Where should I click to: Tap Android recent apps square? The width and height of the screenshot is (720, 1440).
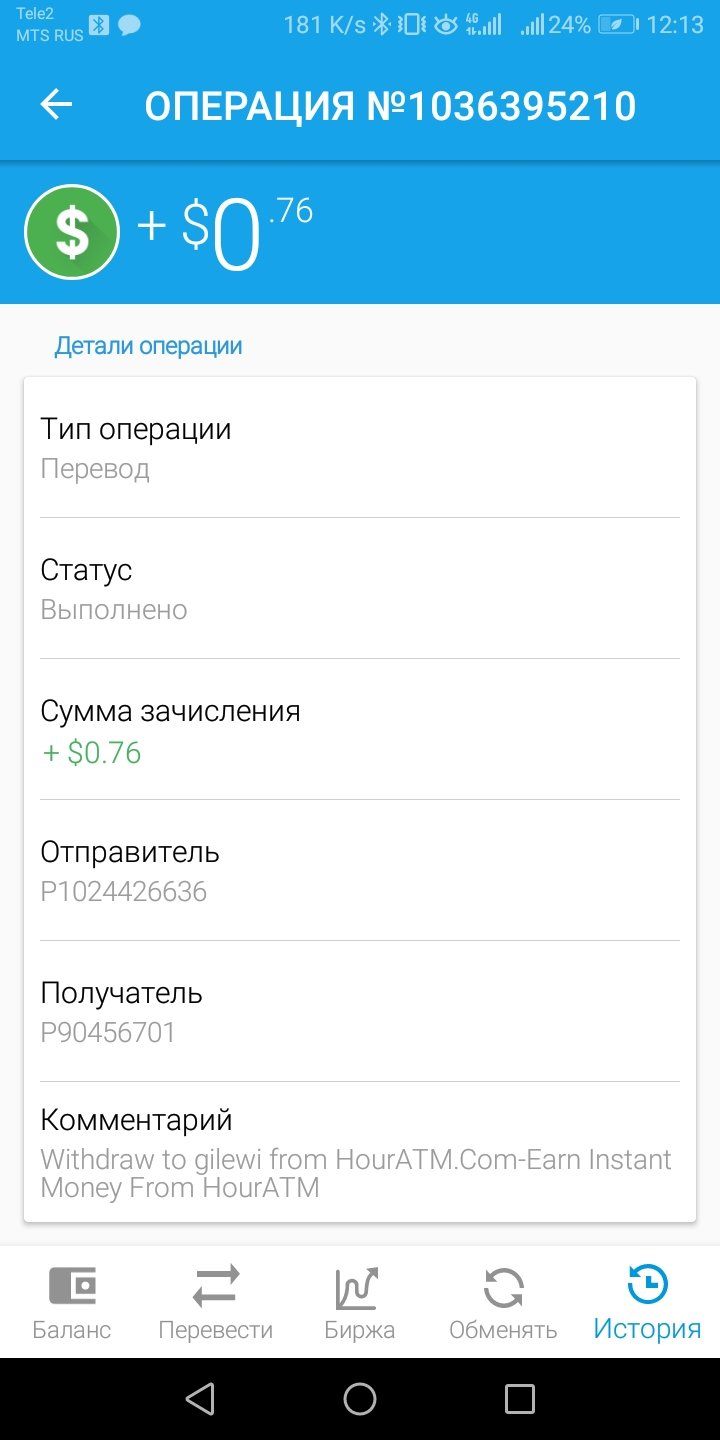pyautogui.click(x=519, y=1398)
